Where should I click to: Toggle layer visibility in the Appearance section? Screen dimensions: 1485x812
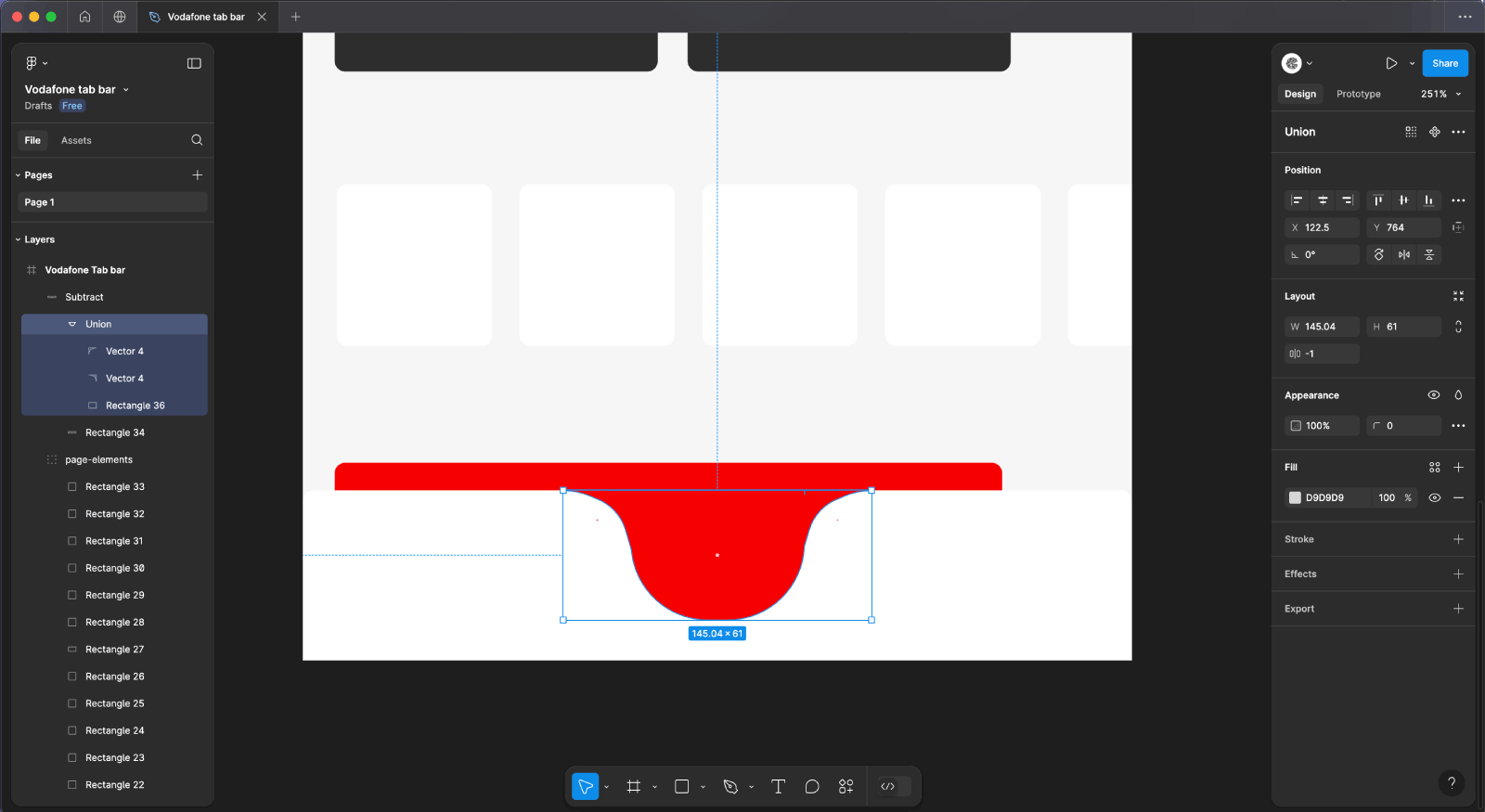(x=1433, y=395)
